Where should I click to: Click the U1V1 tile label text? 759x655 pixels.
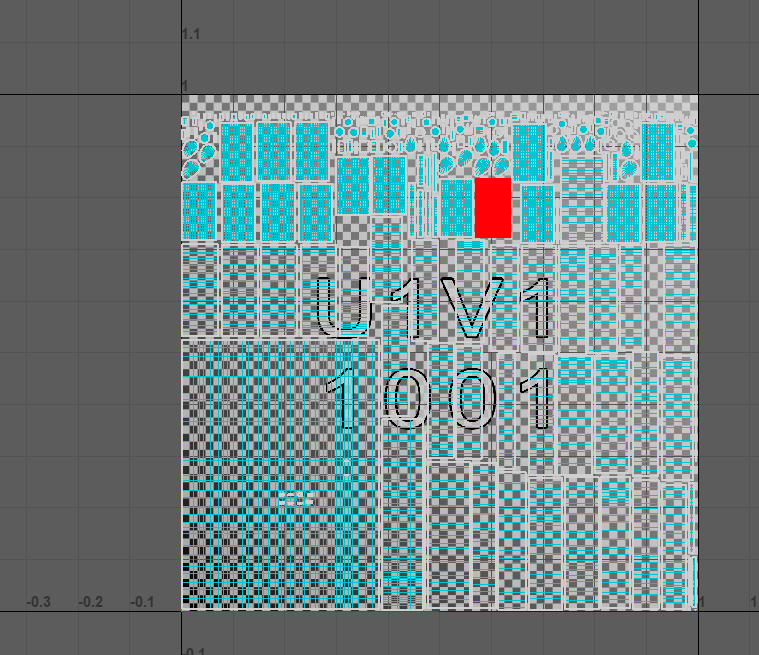434,307
